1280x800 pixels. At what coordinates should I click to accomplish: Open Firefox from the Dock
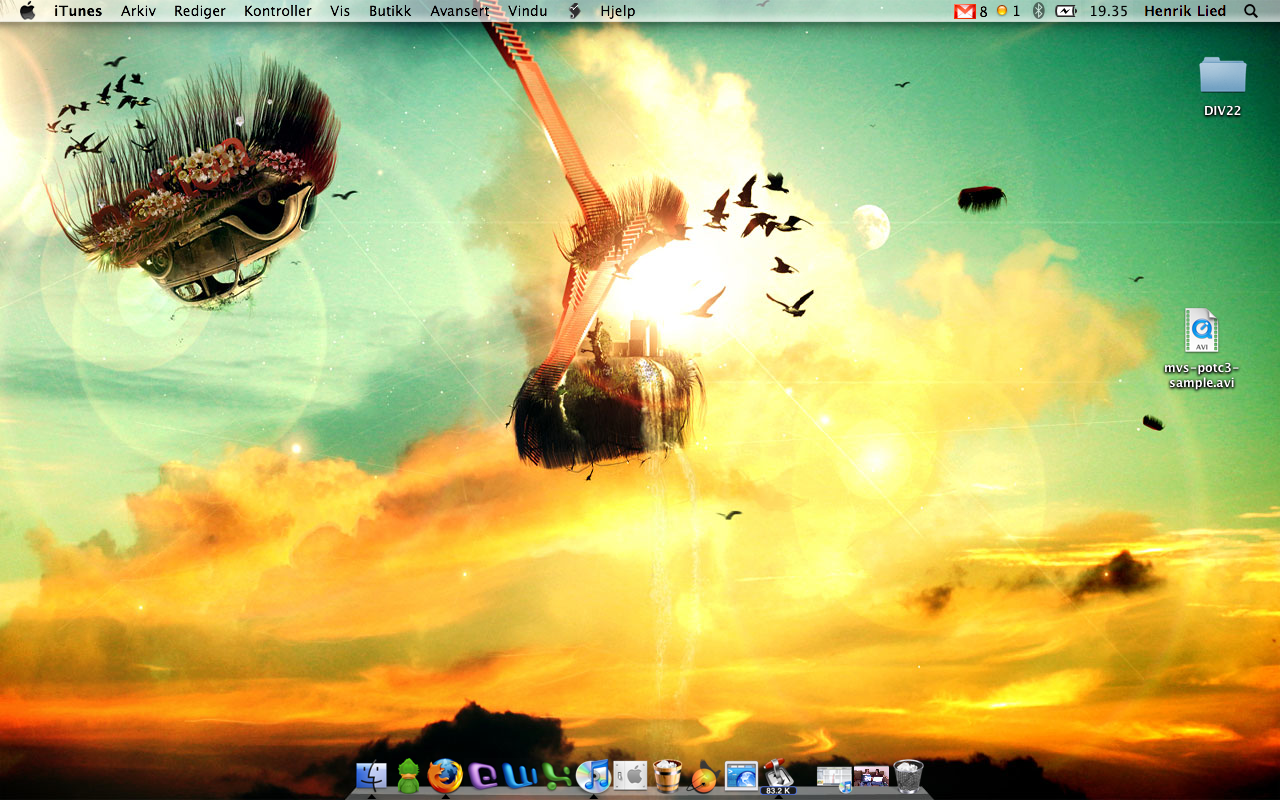point(445,775)
